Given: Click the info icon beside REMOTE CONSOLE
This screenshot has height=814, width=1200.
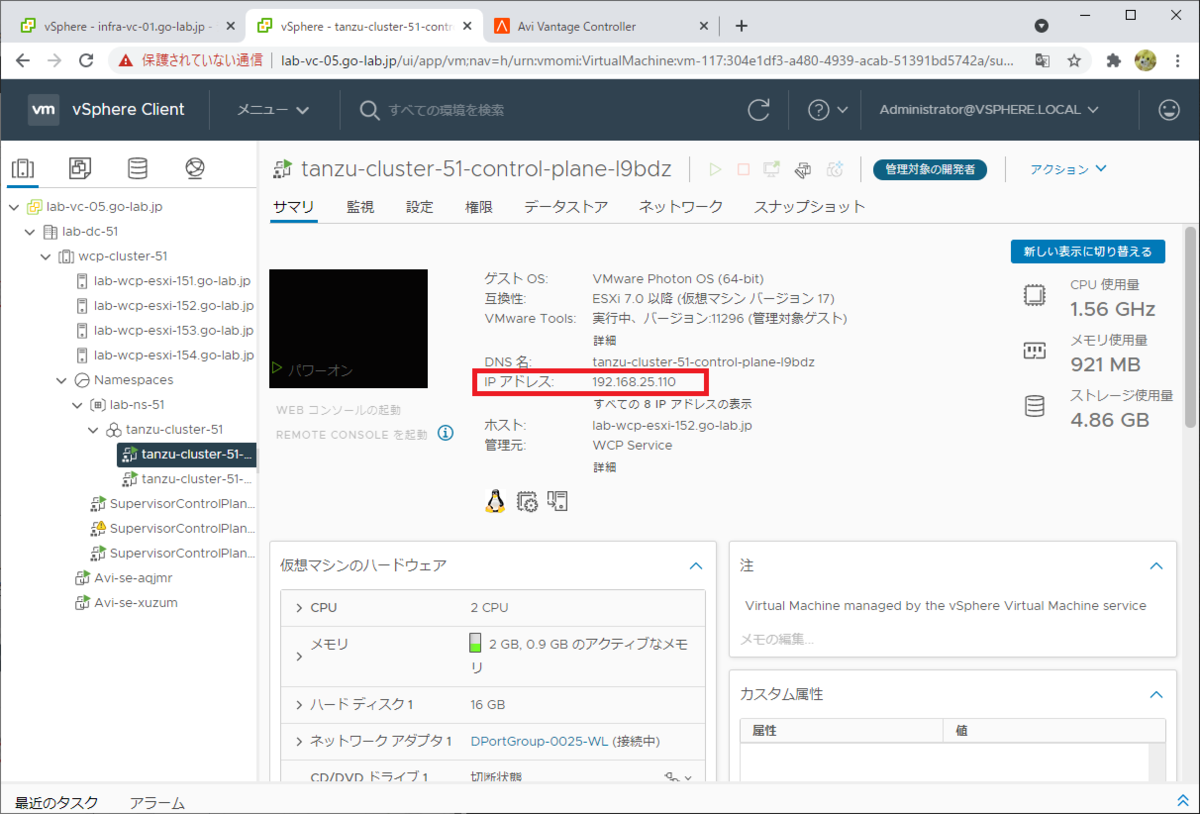Looking at the screenshot, I should click(x=446, y=433).
